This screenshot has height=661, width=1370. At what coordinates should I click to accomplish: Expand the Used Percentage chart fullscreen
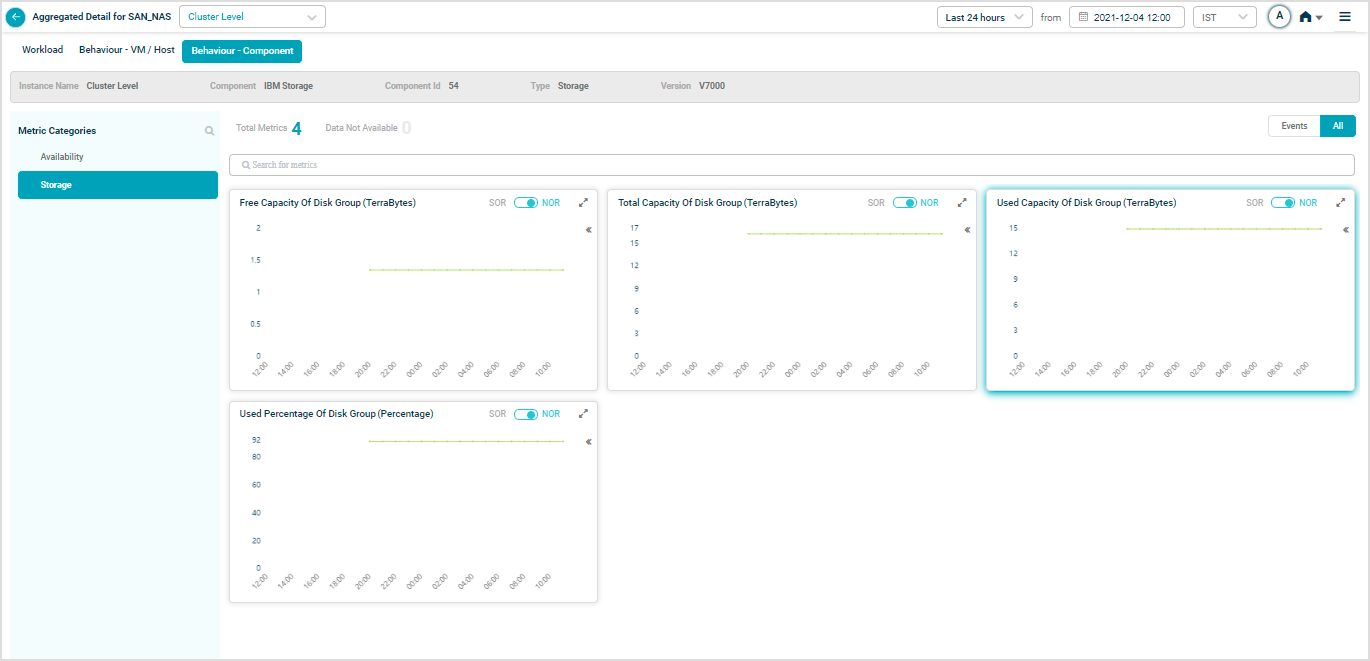pos(583,414)
